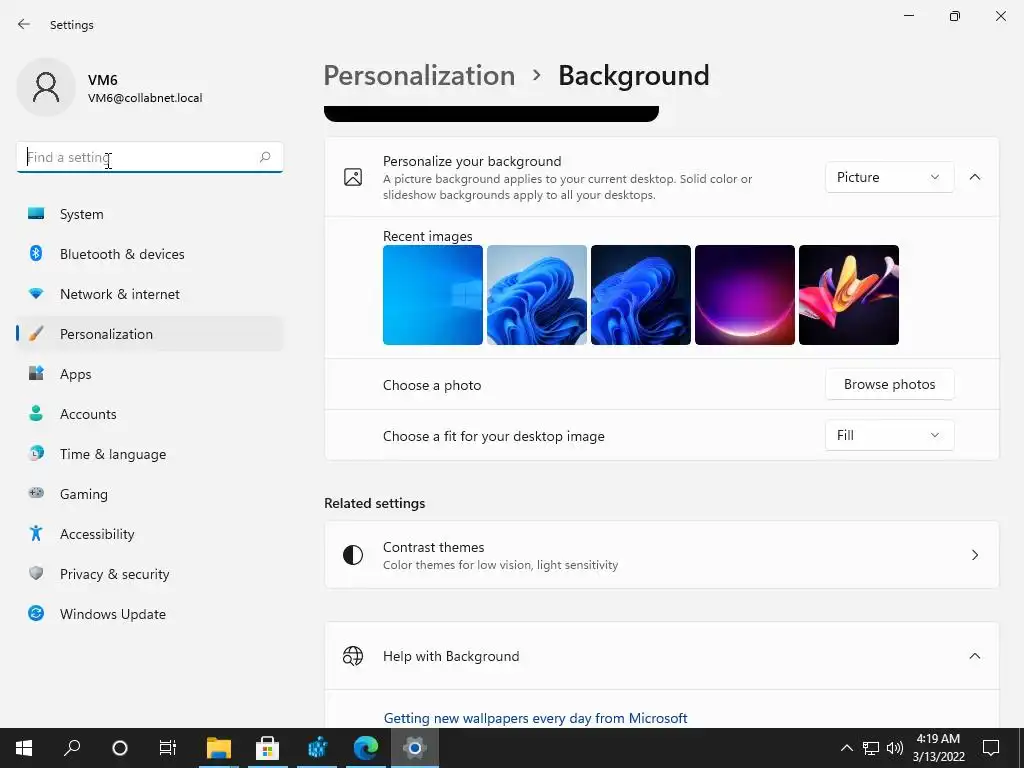This screenshot has width=1024, height=768.
Task: Select the dark Windows 11 bloom wallpaper
Action: tap(640, 295)
